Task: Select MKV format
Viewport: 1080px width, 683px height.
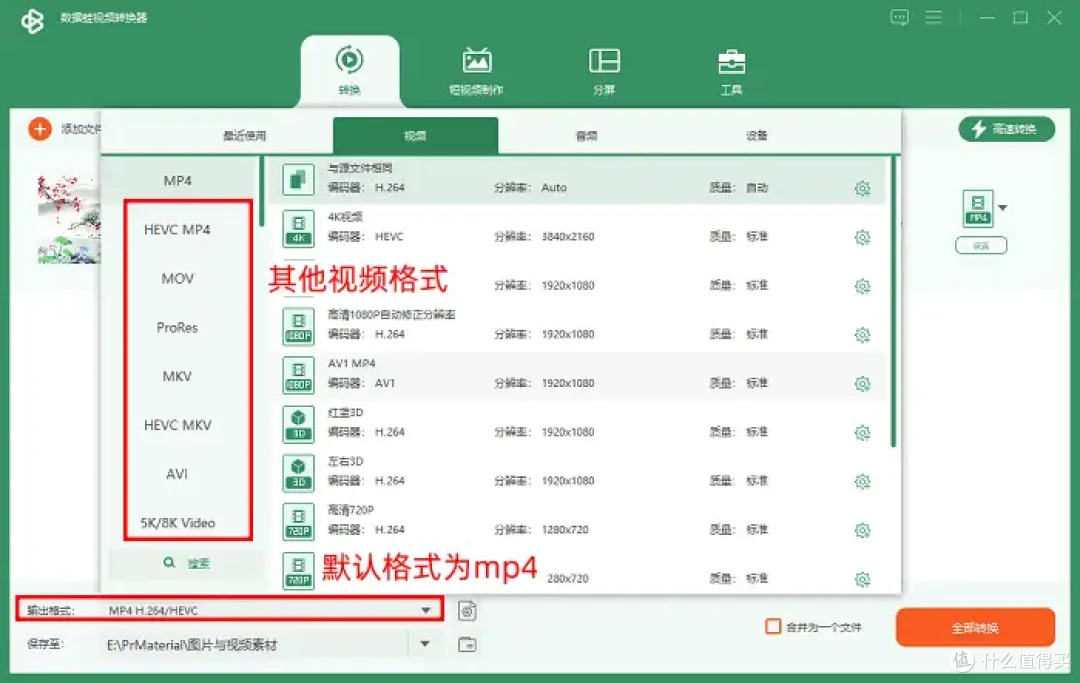Action: (178, 376)
